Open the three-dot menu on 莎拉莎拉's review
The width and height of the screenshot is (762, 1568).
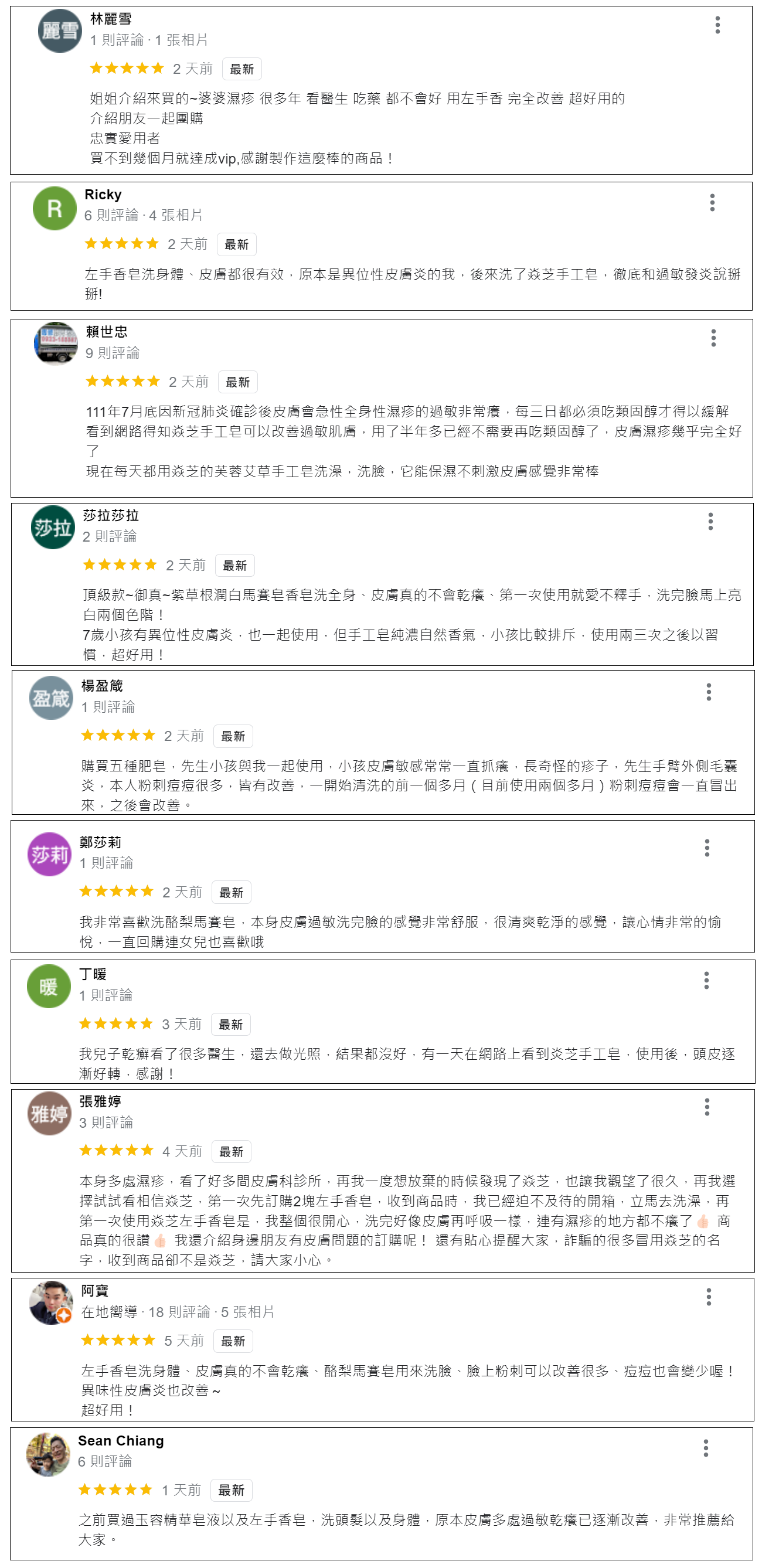710,521
